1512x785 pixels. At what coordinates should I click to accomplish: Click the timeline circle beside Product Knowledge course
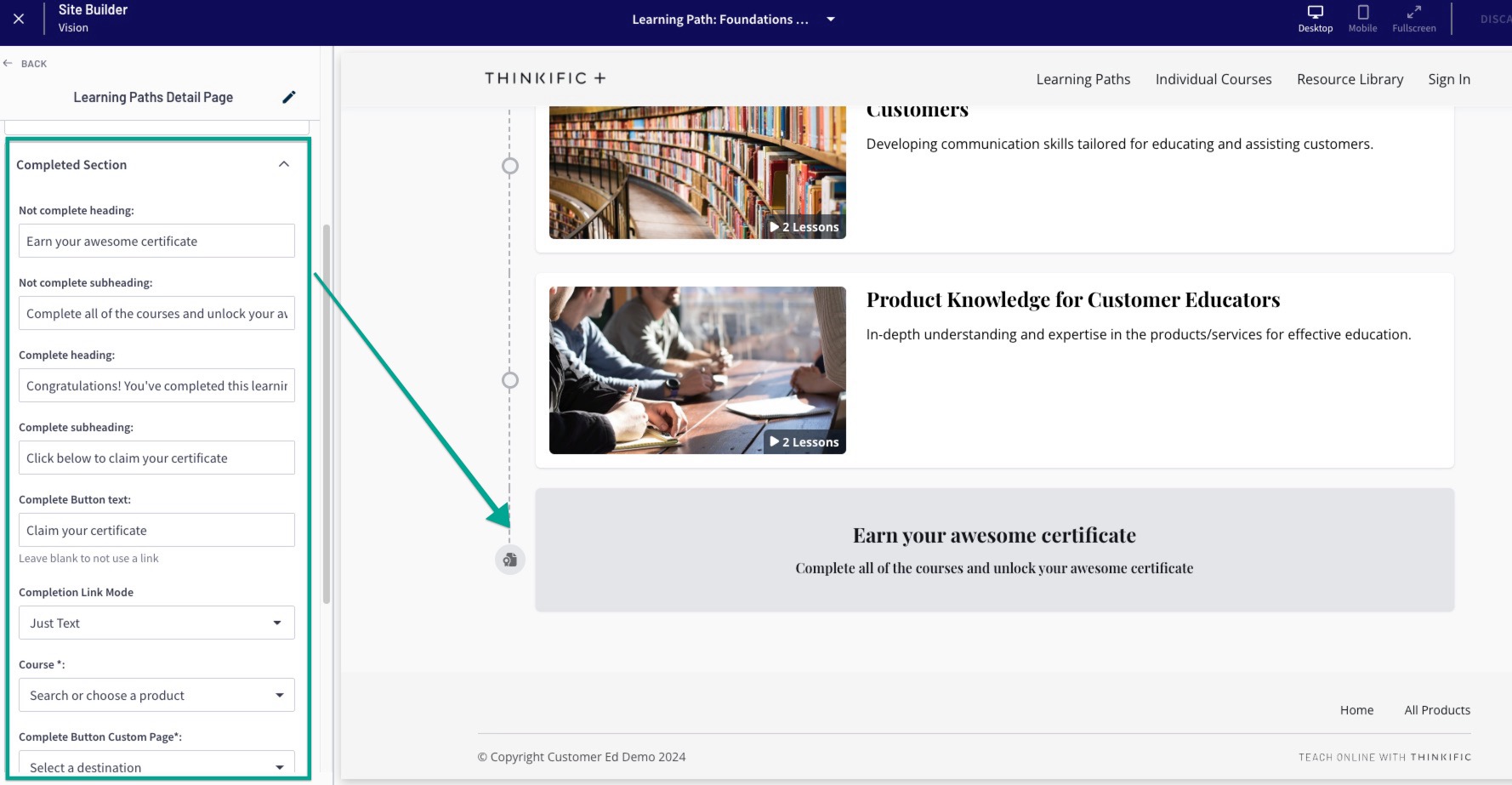pyautogui.click(x=510, y=380)
